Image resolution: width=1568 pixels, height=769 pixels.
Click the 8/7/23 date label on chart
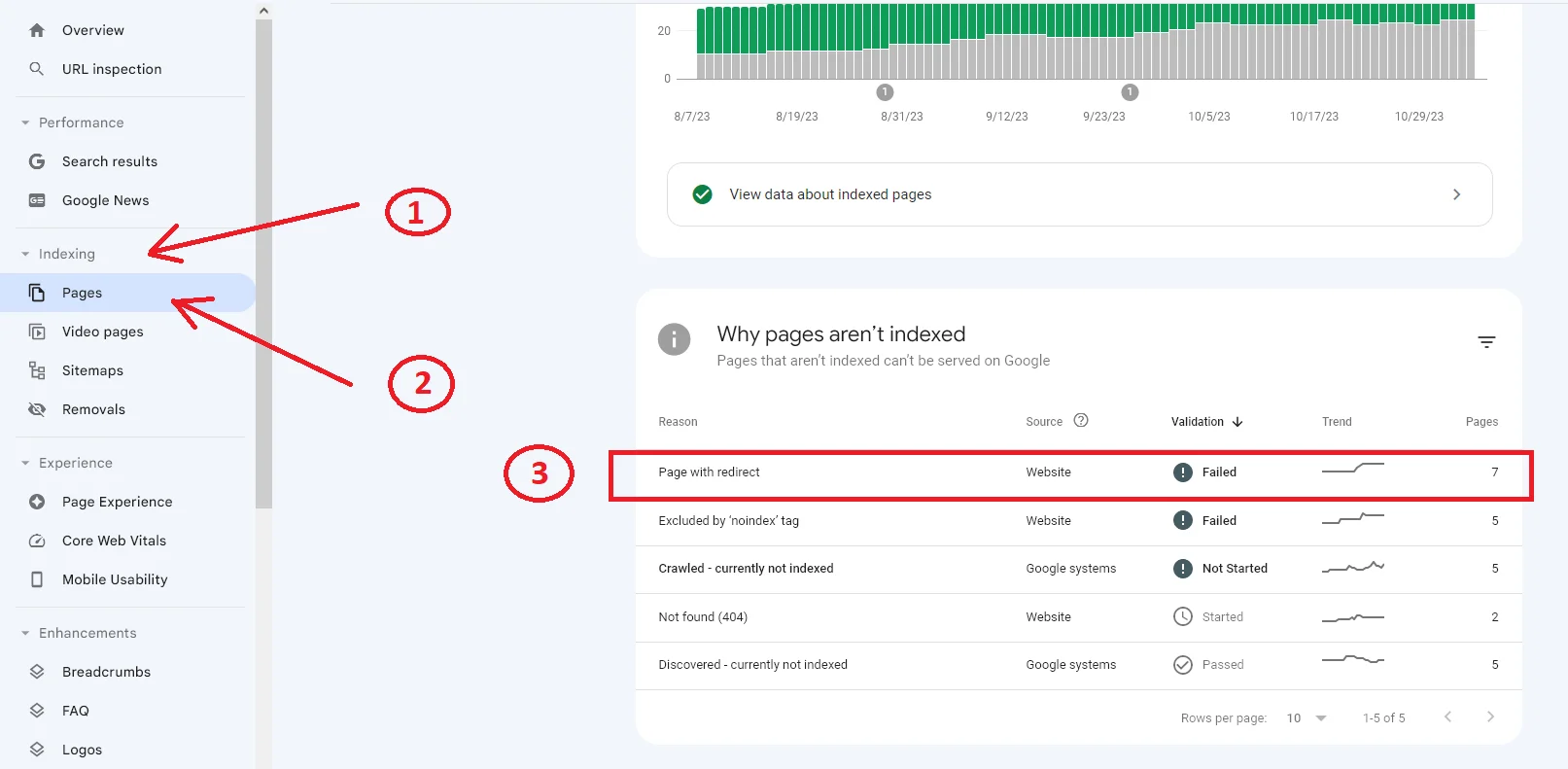(x=692, y=117)
